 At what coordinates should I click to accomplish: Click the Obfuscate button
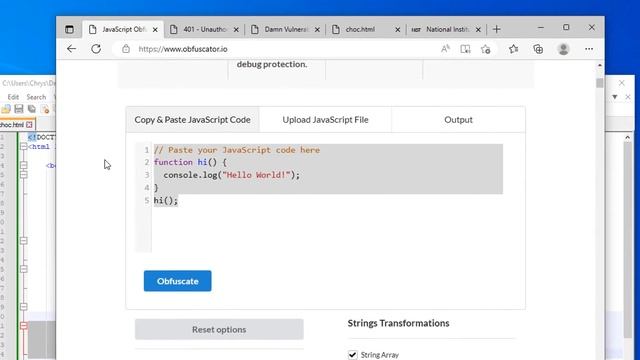(x=178, y=281)
